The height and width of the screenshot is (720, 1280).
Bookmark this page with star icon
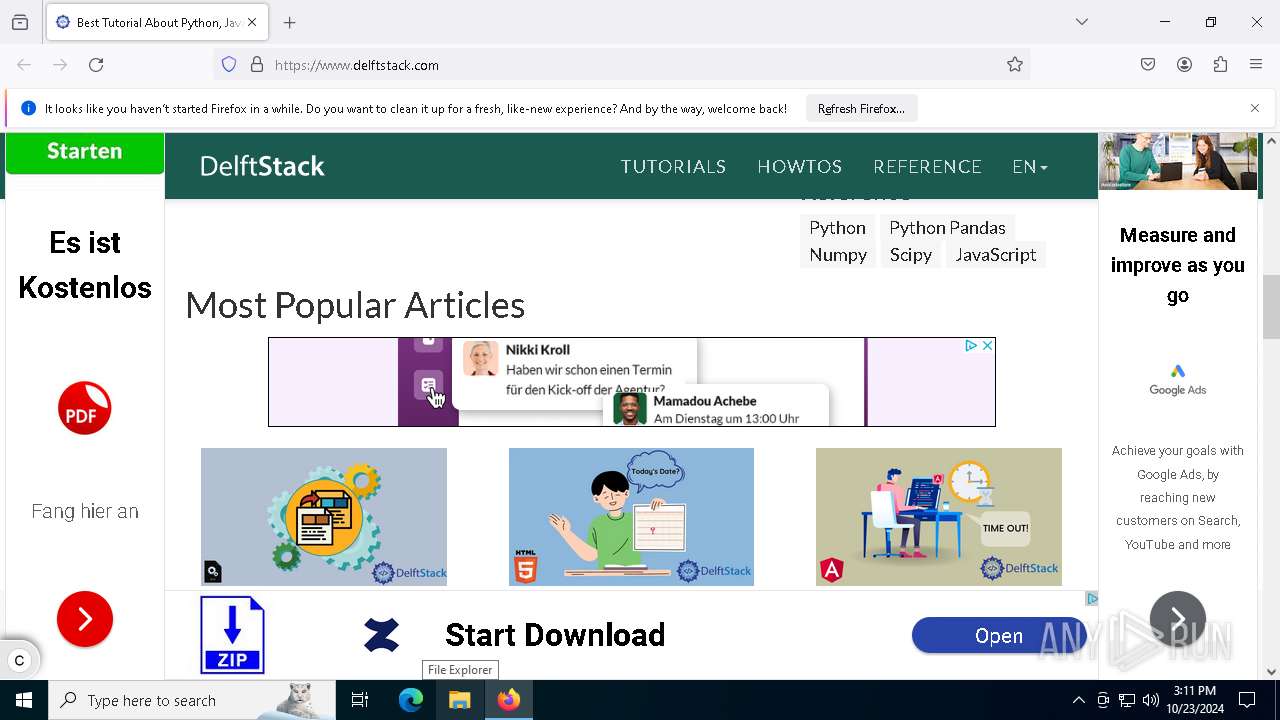pyautogui.click(x=1015, y=64)
